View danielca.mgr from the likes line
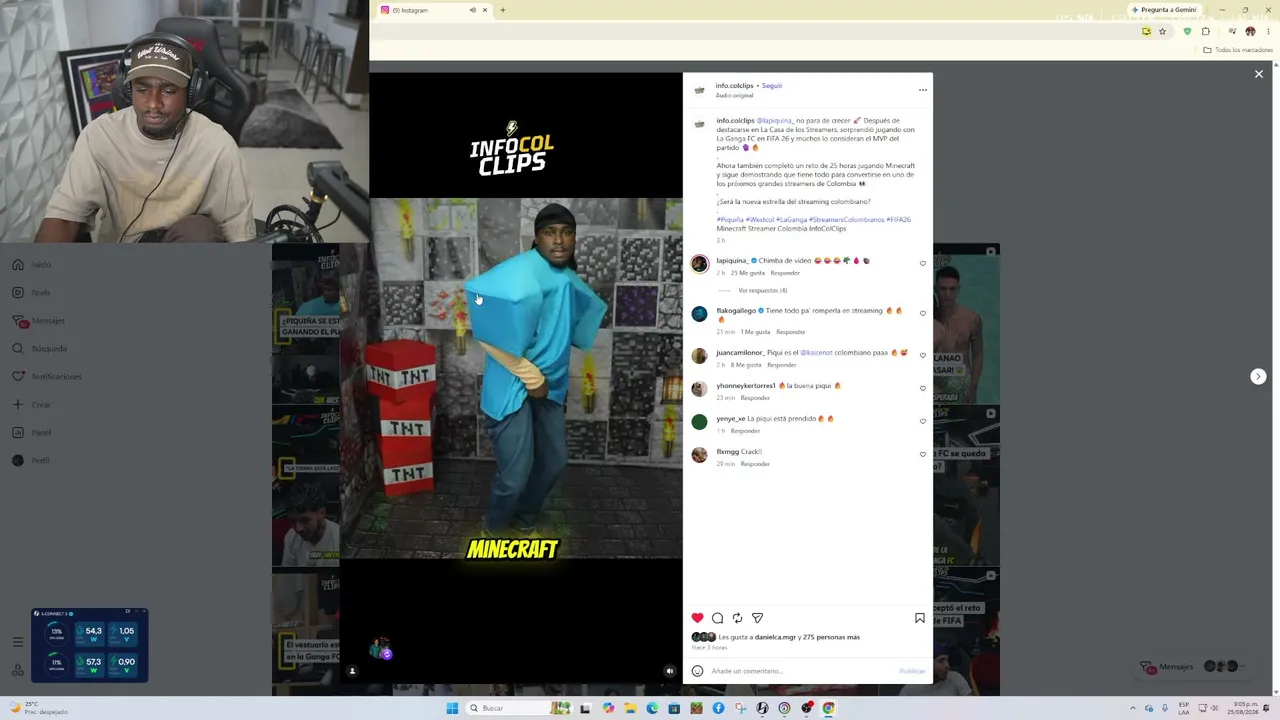This screenshot has width=1280, height=720. [x=775, y=637]
